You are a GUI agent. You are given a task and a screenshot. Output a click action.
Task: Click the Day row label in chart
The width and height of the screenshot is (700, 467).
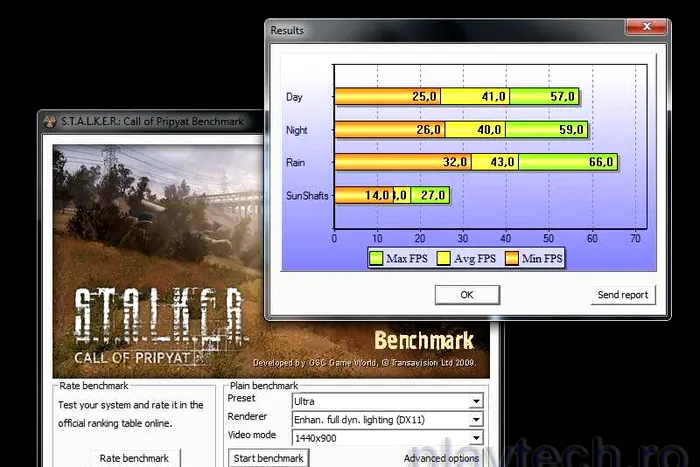click(x=294, y=97)
